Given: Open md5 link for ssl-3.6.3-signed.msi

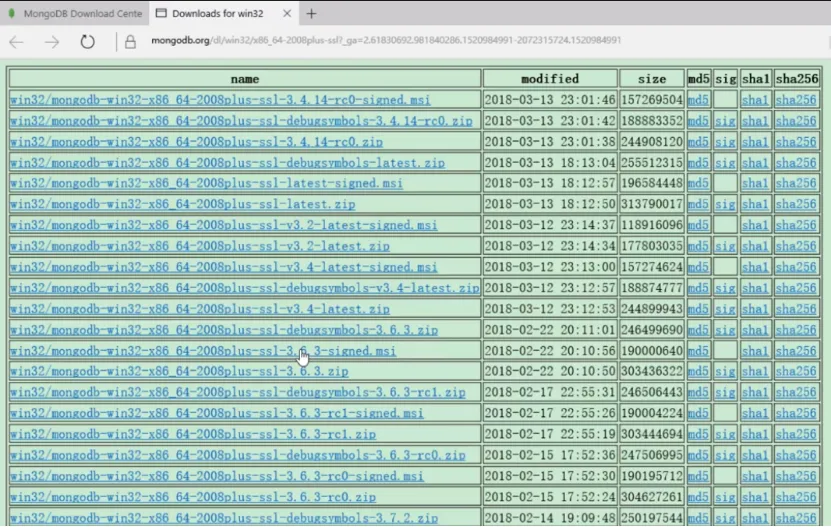Looking at the screenshot, I should tap(698, 351).
